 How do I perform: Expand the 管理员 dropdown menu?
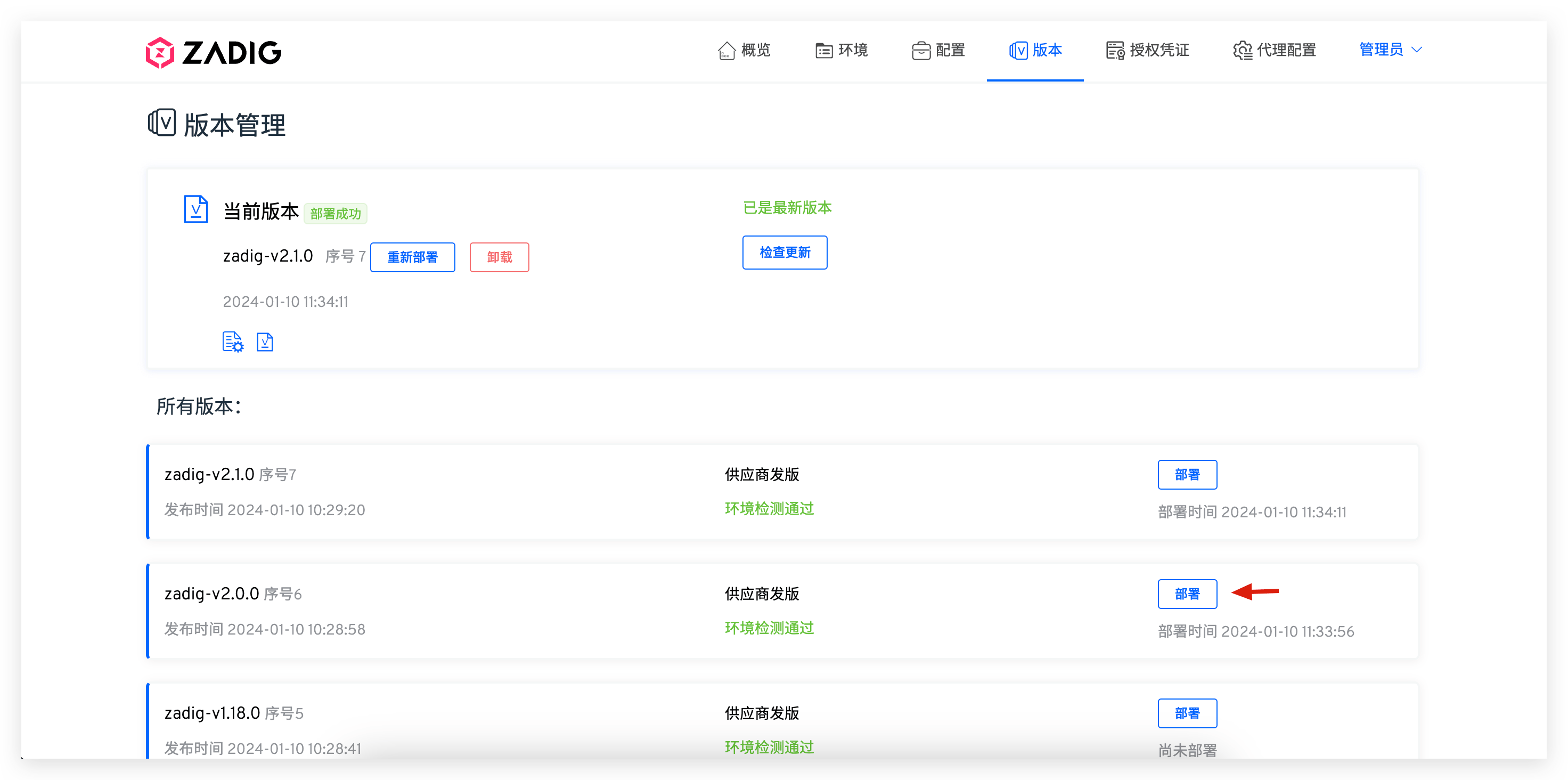pyautogui.click(x=1382, y=50)
